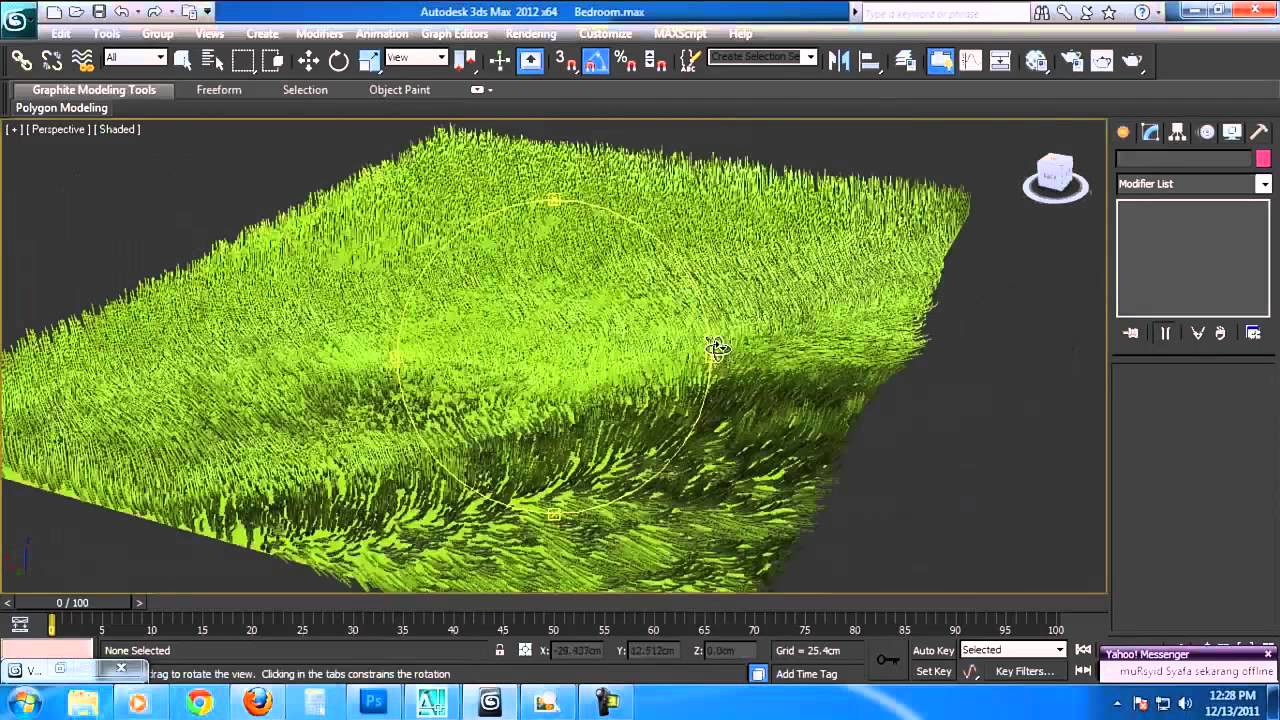Open the Material Editor
The image size is (1280, 720).
[x=1036, y=61]
